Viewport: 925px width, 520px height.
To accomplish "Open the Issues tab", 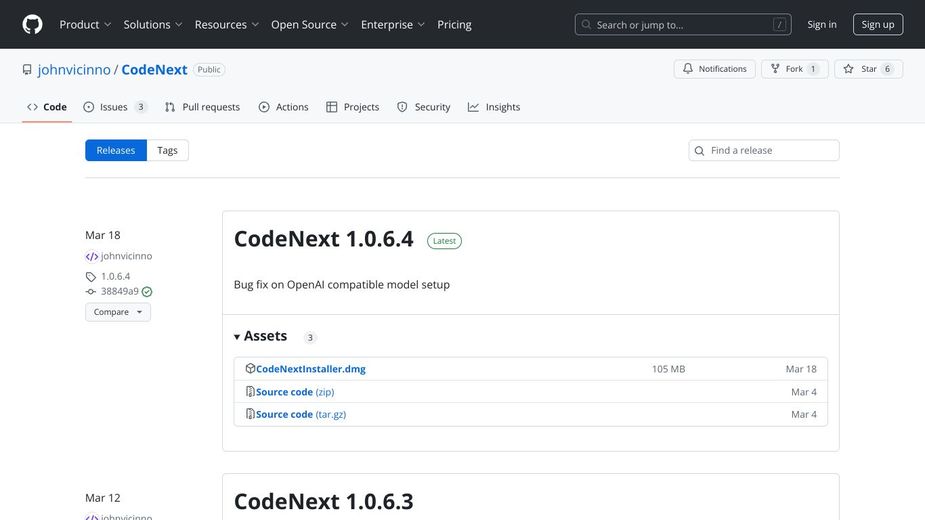I will [x=114, y=107].
